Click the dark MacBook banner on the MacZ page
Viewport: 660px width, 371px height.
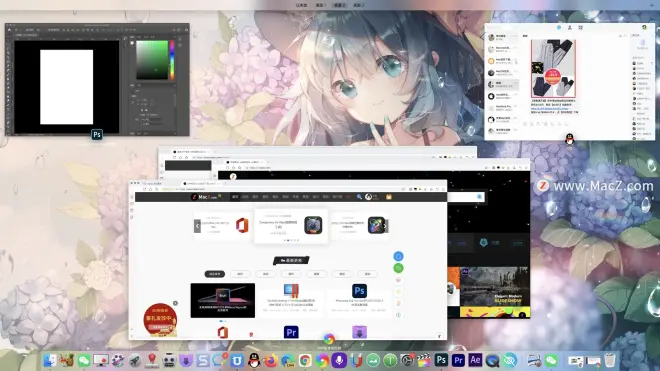tap(223, 300)
